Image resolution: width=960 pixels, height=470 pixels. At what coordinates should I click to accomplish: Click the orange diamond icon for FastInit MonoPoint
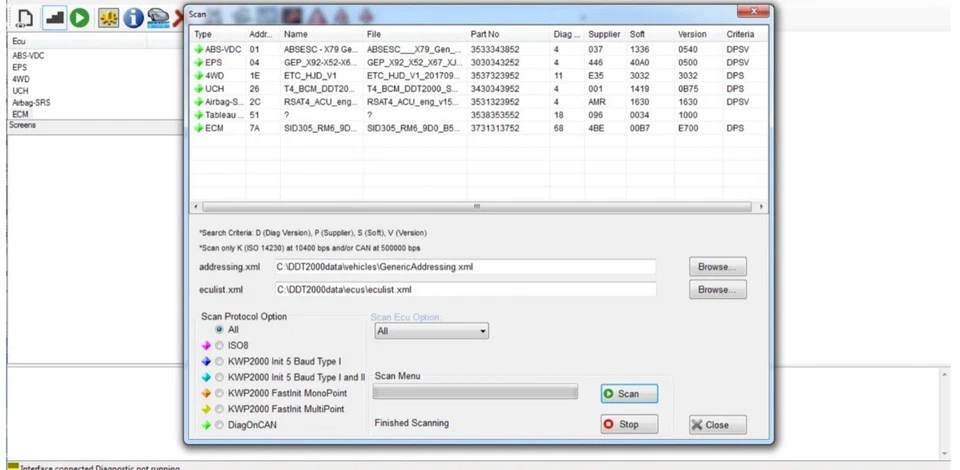click(206, 394)
